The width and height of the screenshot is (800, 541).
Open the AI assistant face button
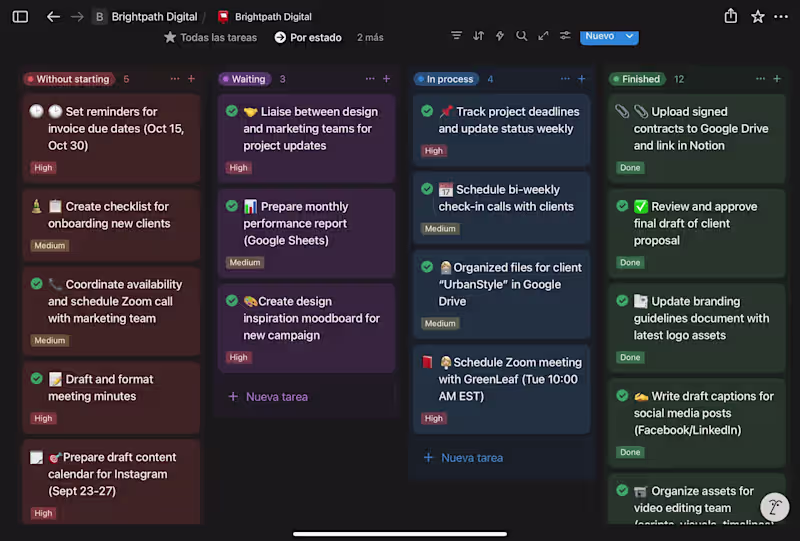pos(774,507)
